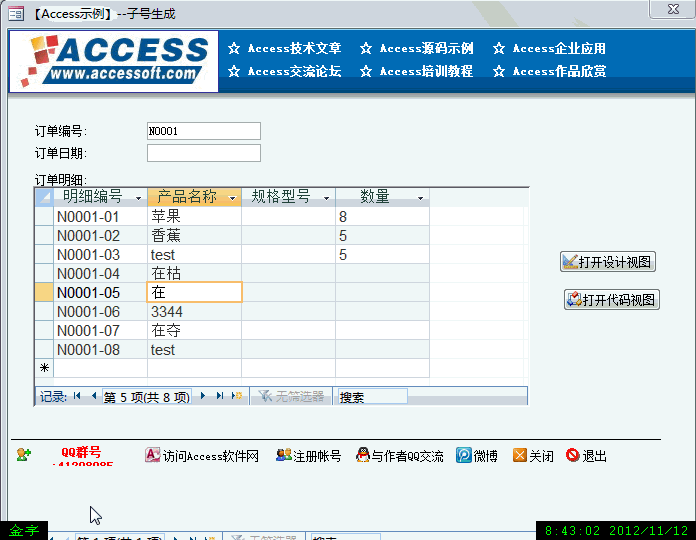Click product name cell 苹果

point(194,217)
